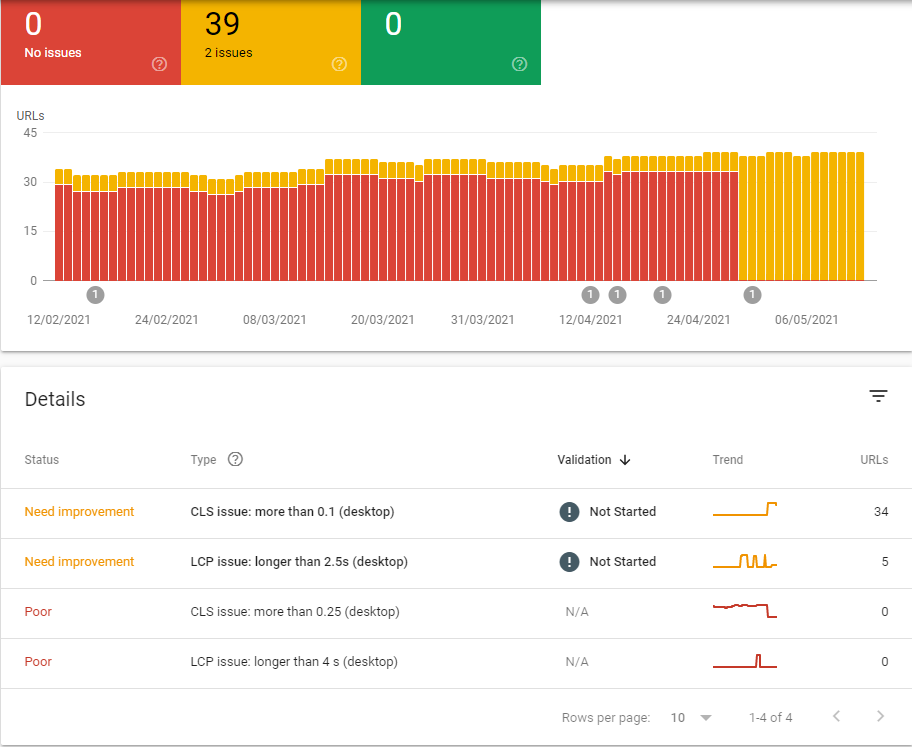Click Poor status in LCP 4 s row

tap(38, 661)
